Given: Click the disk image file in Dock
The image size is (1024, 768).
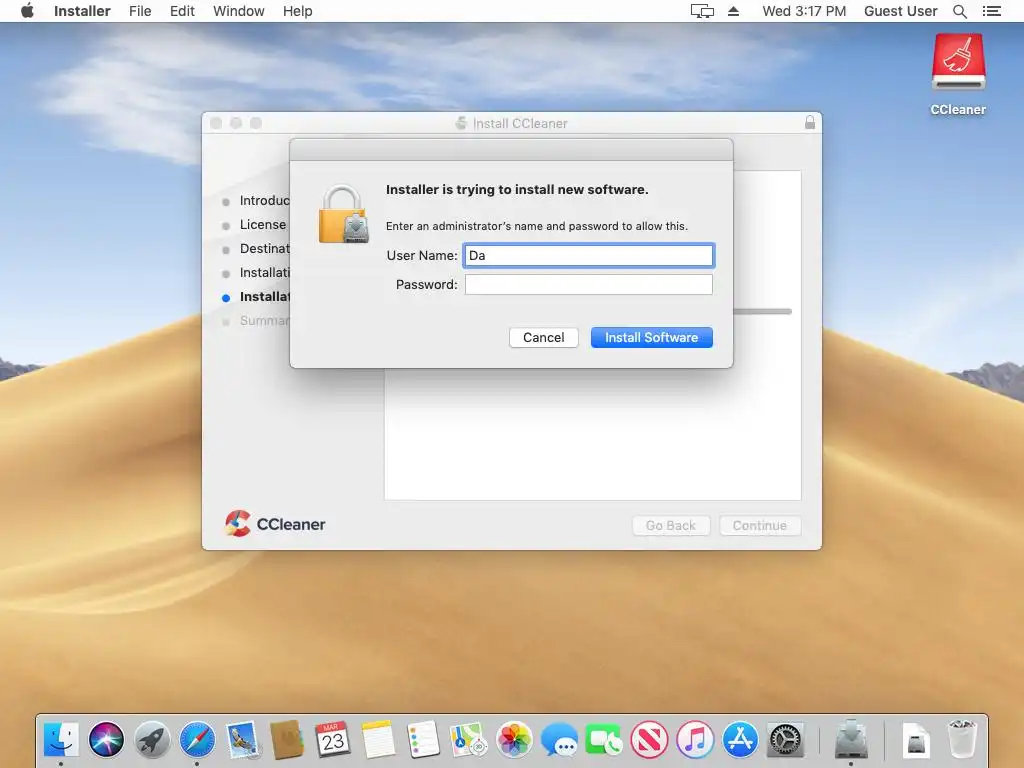Looking at the screenshot, I should coord(917,741).
